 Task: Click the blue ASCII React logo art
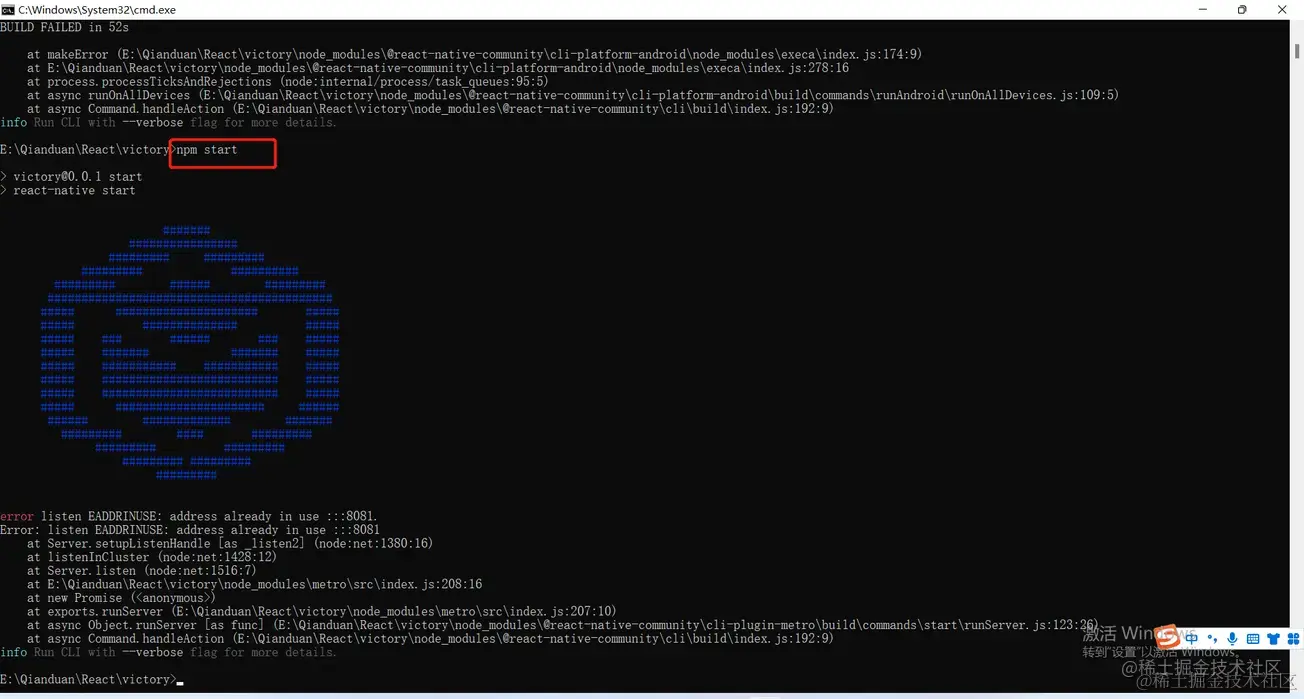(190, 353)
